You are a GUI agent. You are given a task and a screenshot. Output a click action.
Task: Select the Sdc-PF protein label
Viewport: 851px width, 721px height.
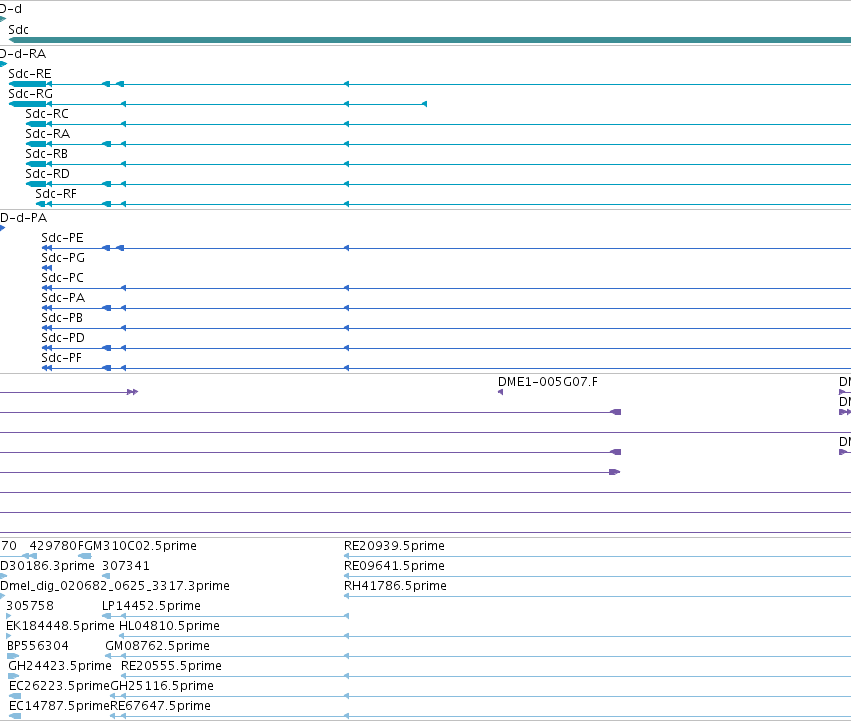[x=61, y=358]
